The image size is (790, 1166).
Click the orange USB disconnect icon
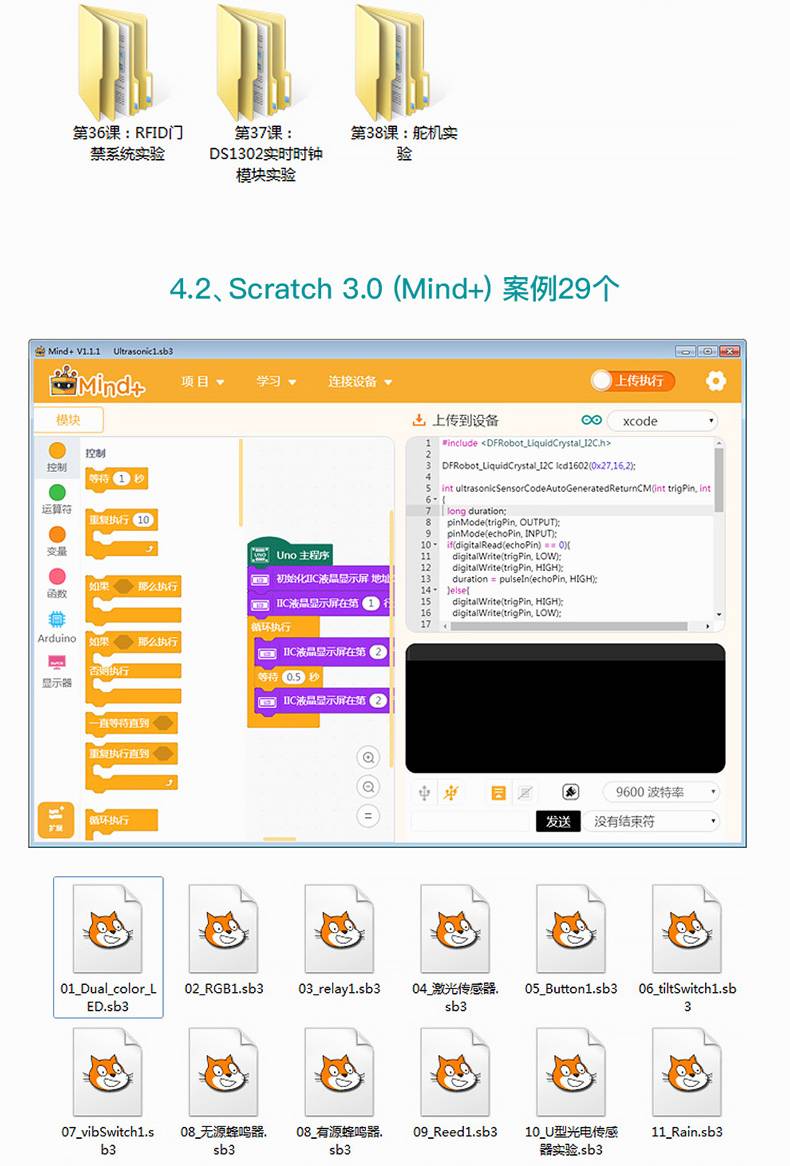[451, 793]
